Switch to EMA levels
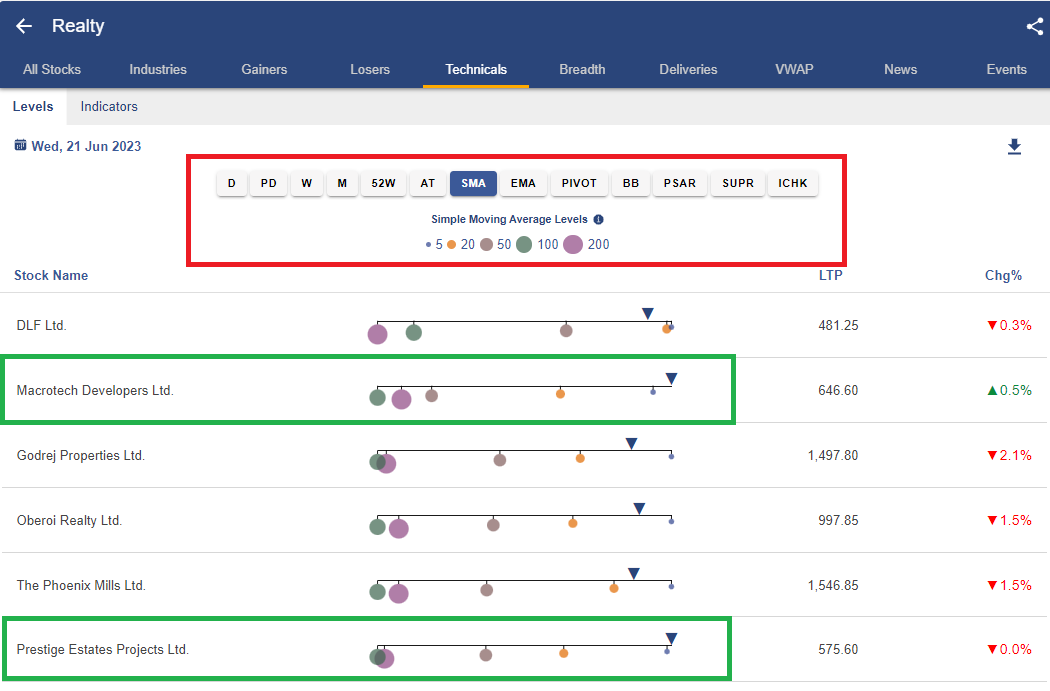The image size is (1050, 691). click(523, 183)
